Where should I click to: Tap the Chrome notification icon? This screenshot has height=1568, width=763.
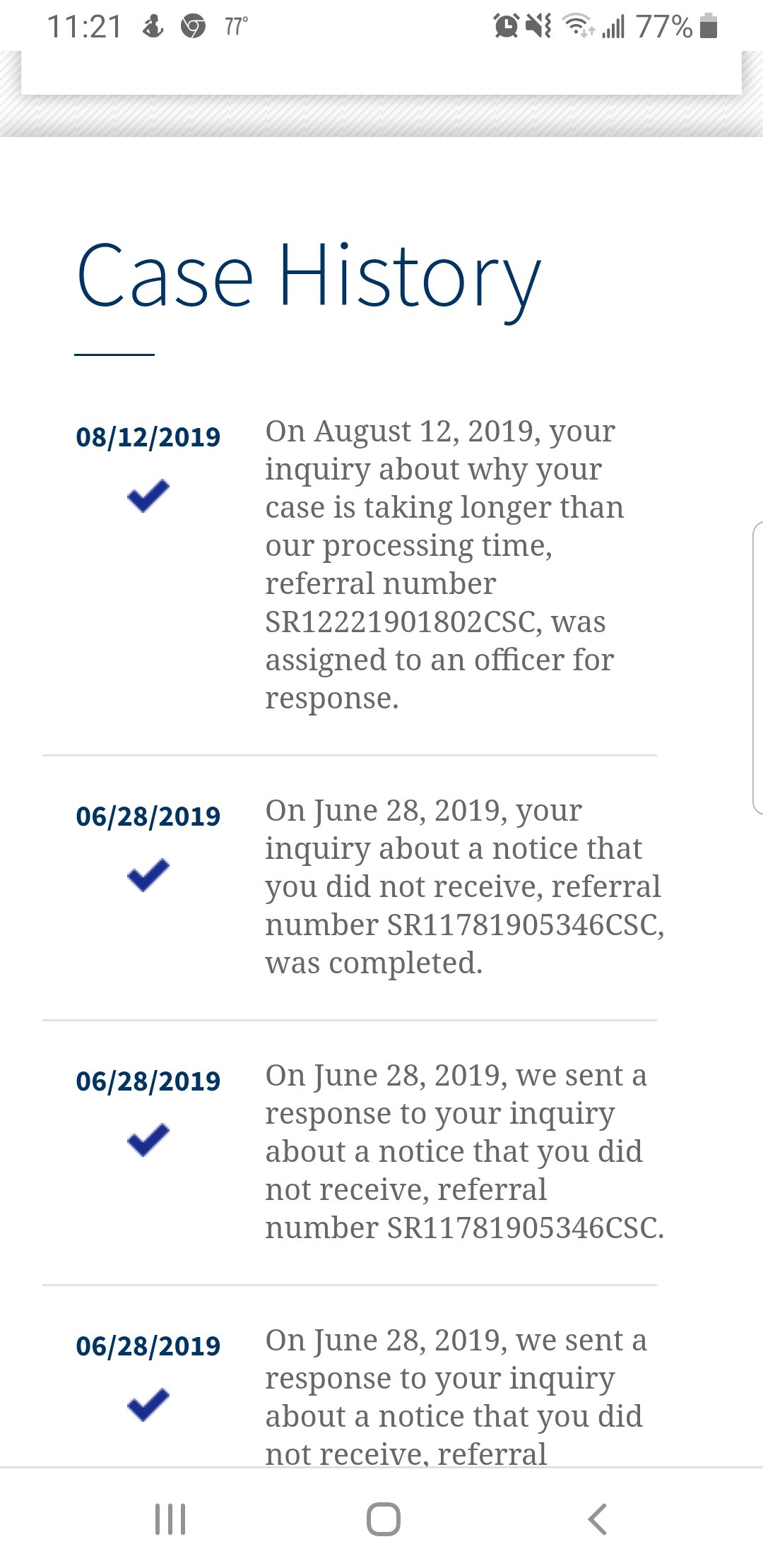pos(193,27)
